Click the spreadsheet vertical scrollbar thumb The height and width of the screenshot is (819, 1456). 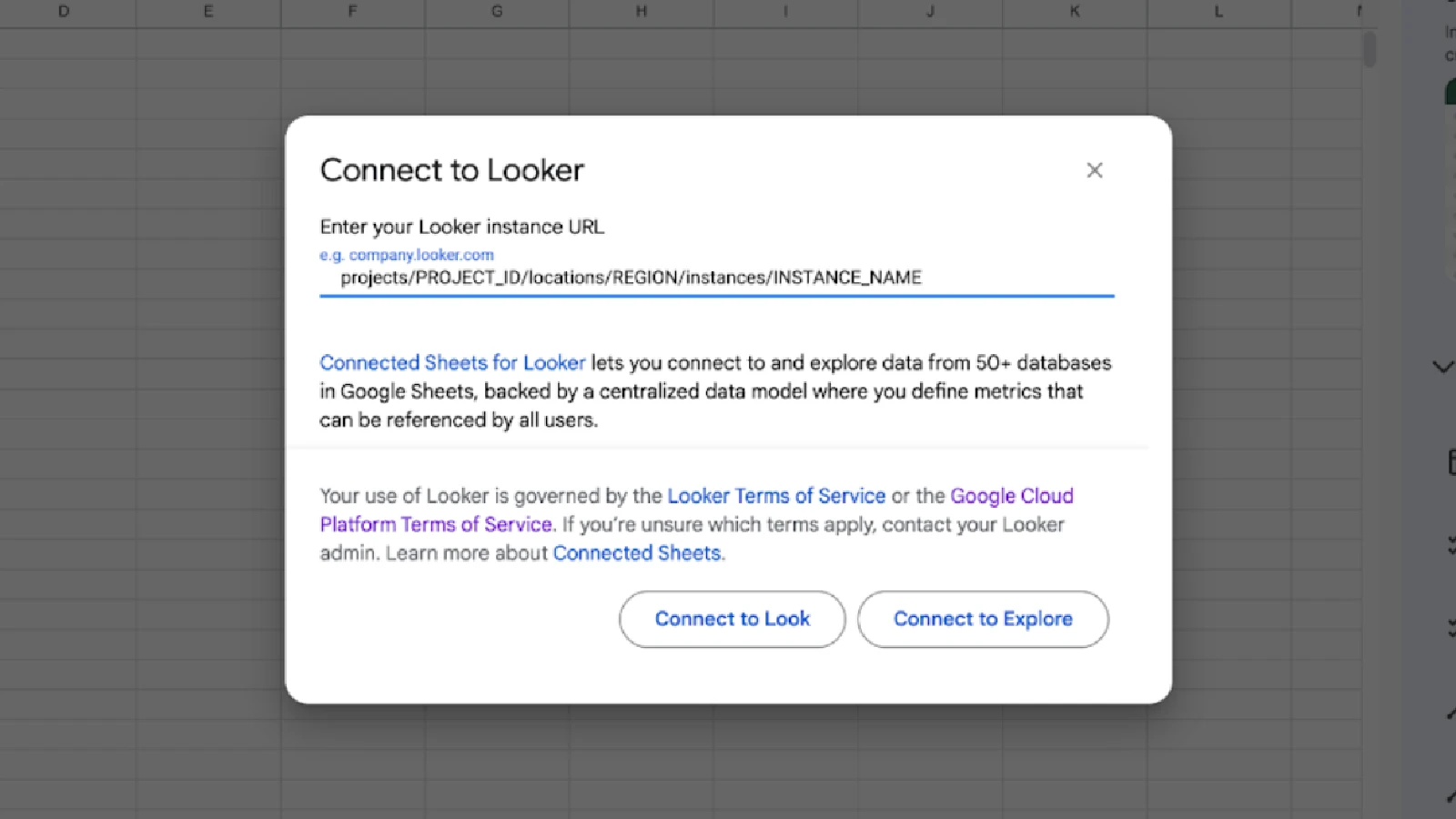click(x=1369, y=49)
